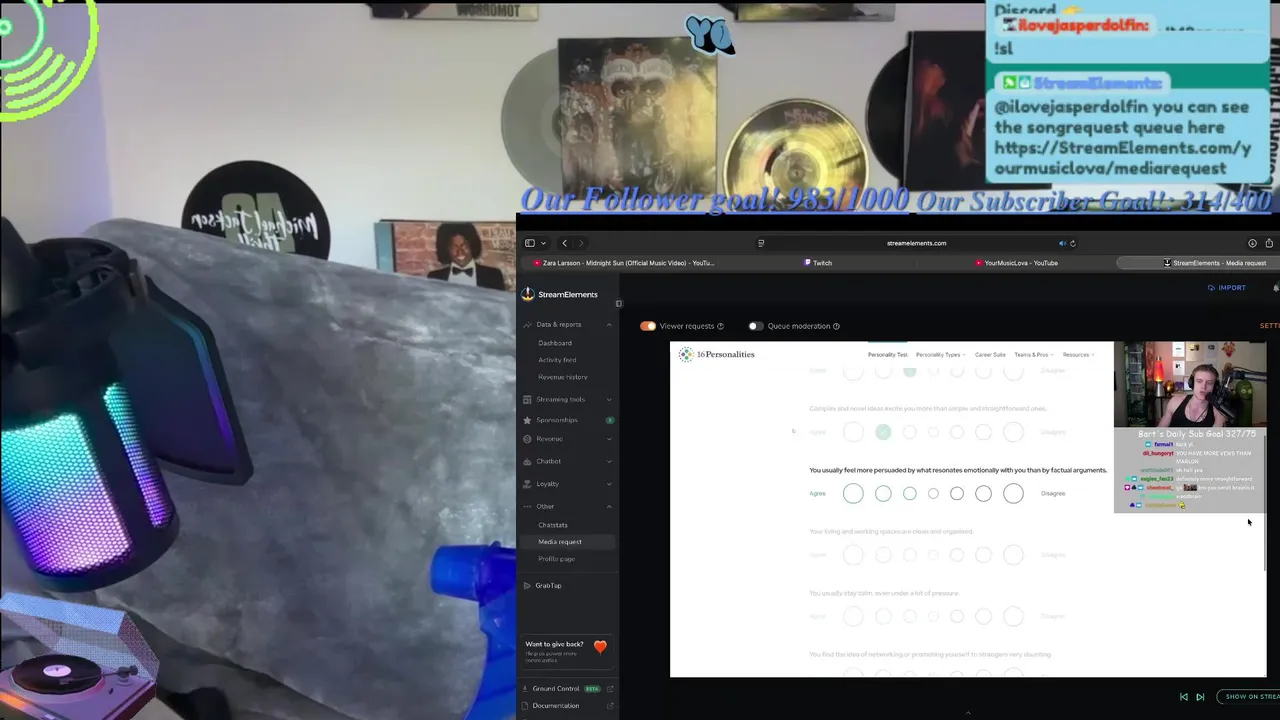
Task: Click the Sponsorships star icon
Action: coord(527,420)
